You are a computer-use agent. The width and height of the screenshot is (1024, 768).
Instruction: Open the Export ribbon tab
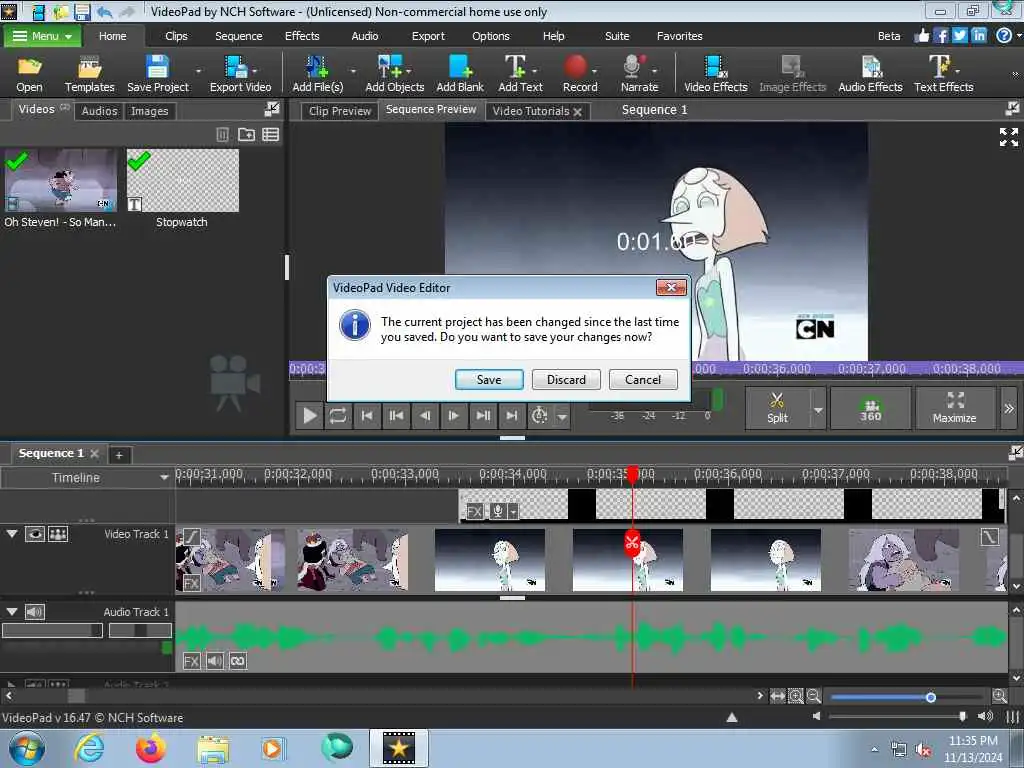click(428, 36)
